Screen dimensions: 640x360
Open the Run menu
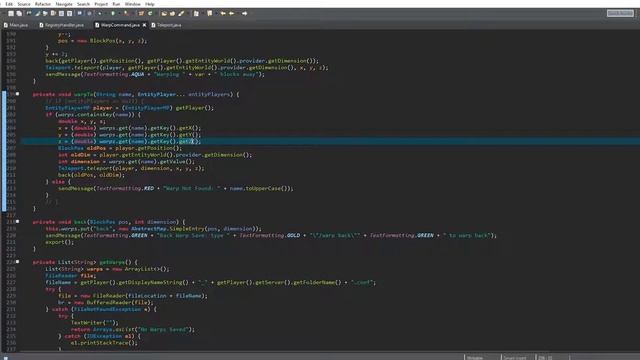point(116,4)
